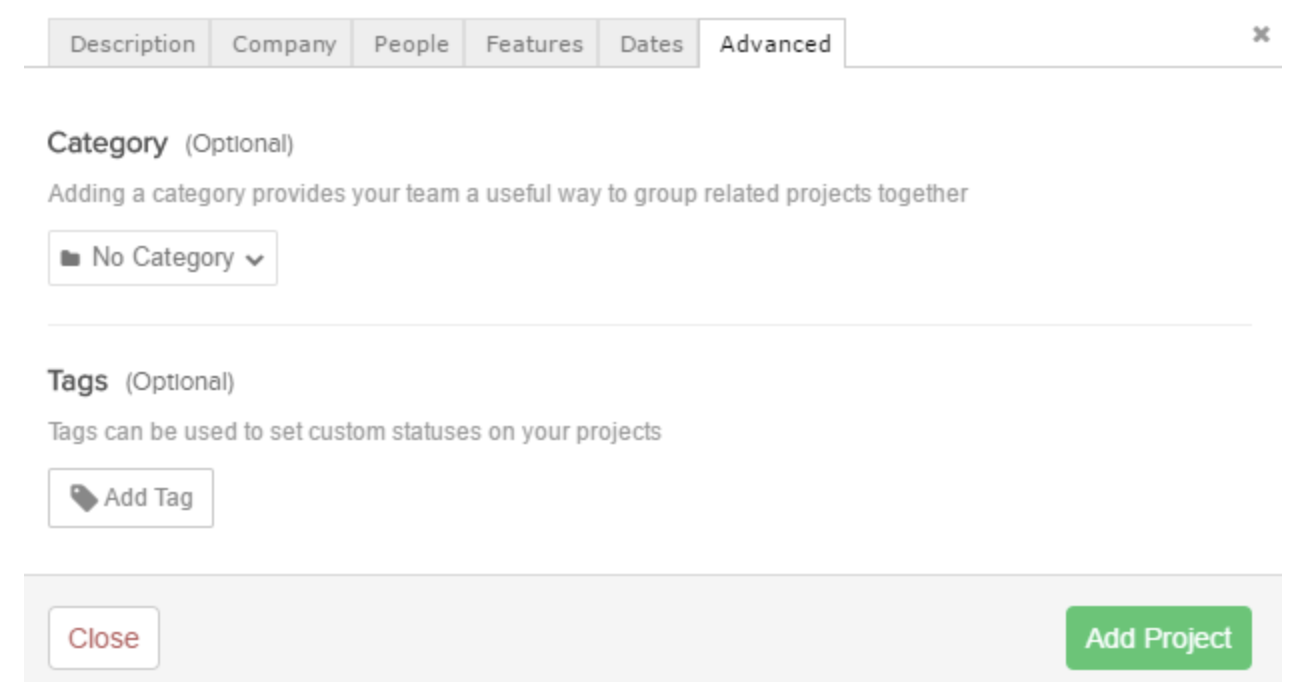The image size is (1292, 692).
Task: Click the category grouping description text
Action: tap(508, 194)
